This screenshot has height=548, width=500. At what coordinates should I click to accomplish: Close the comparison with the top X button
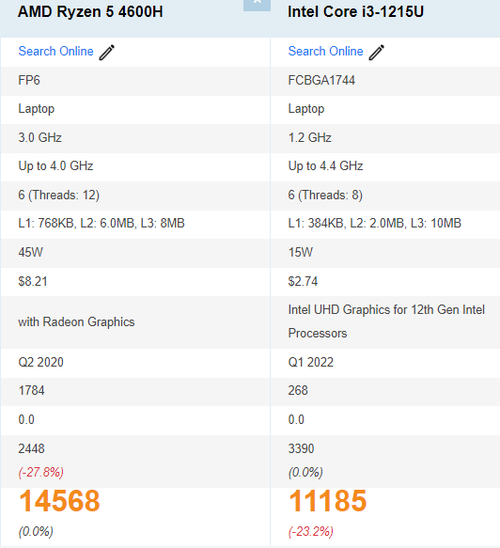257,5
